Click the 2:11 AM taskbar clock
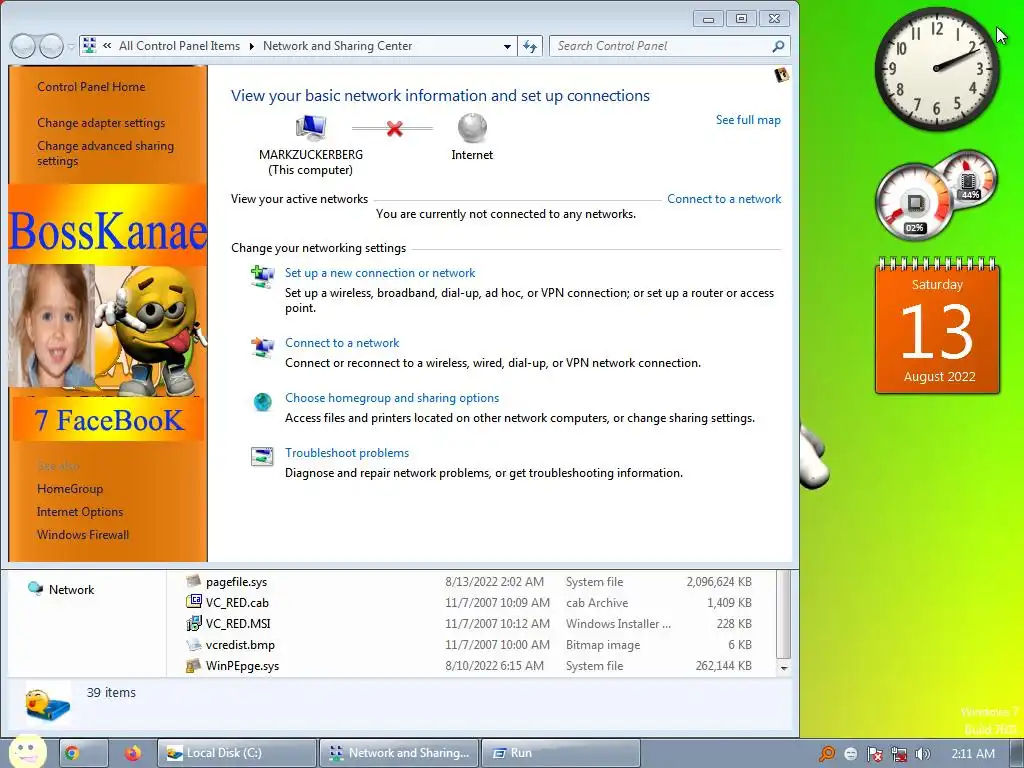 point(972,753)
